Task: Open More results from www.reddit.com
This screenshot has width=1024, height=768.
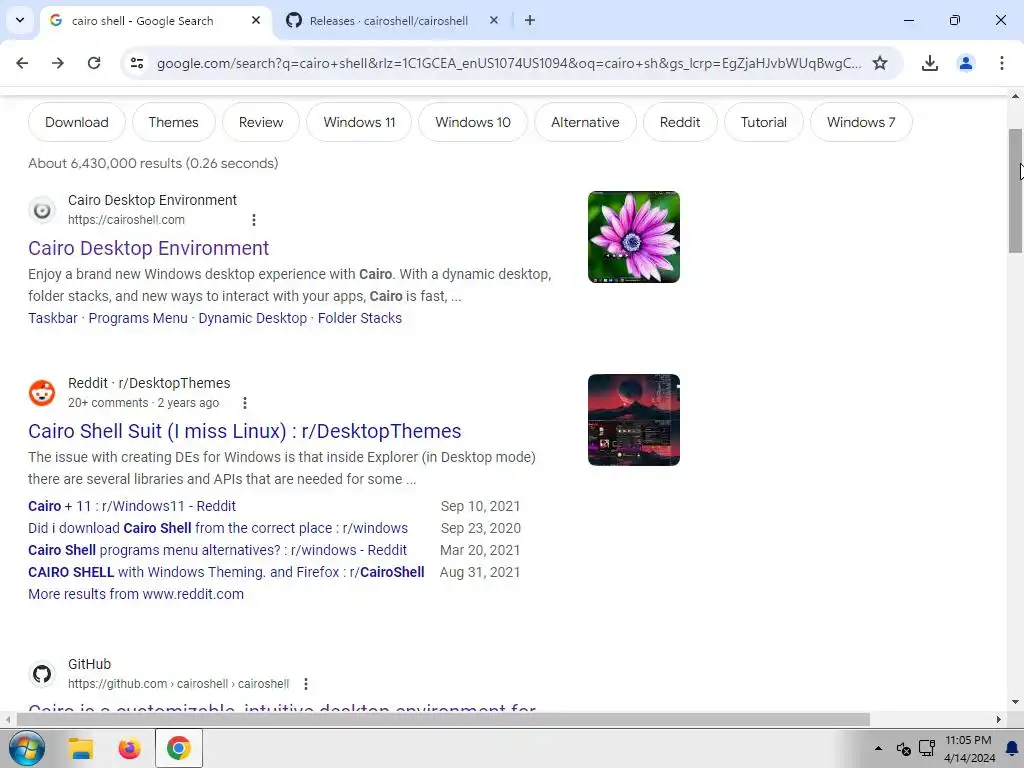Action: 136,594
